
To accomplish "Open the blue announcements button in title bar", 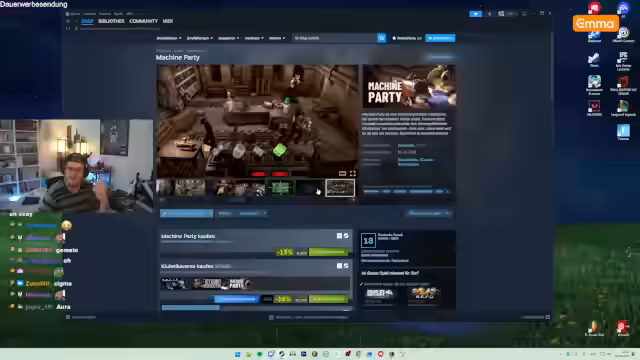I will pos(476,14).
